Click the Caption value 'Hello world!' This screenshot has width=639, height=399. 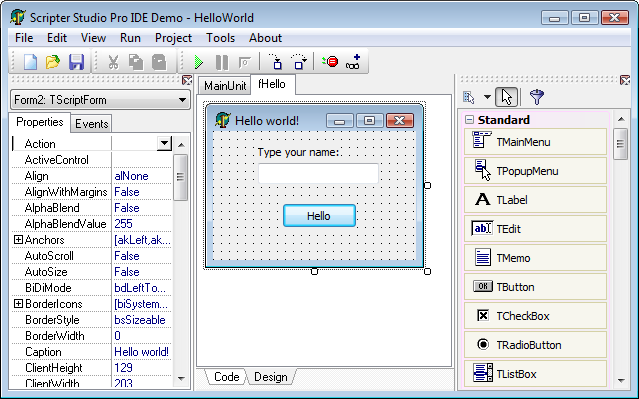pos(141,352)
